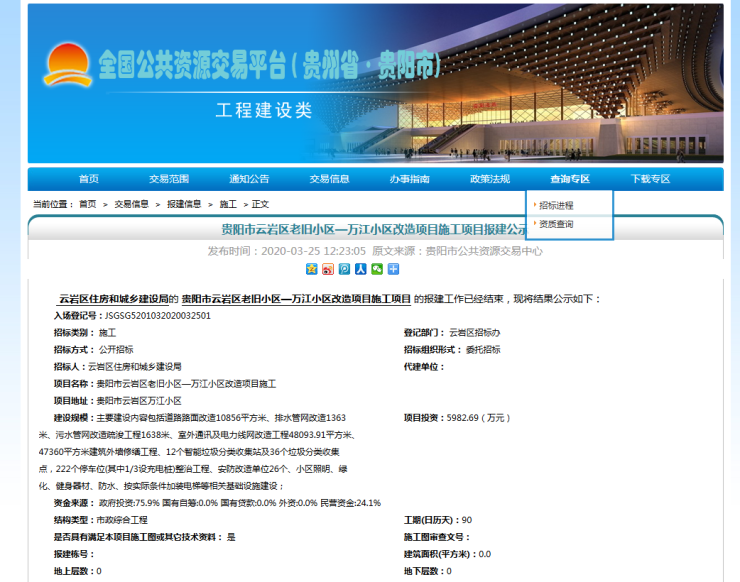Click underlined 云岩区住房和城乡建设局 text
This screenshot has width=740, height=582.
113,299
